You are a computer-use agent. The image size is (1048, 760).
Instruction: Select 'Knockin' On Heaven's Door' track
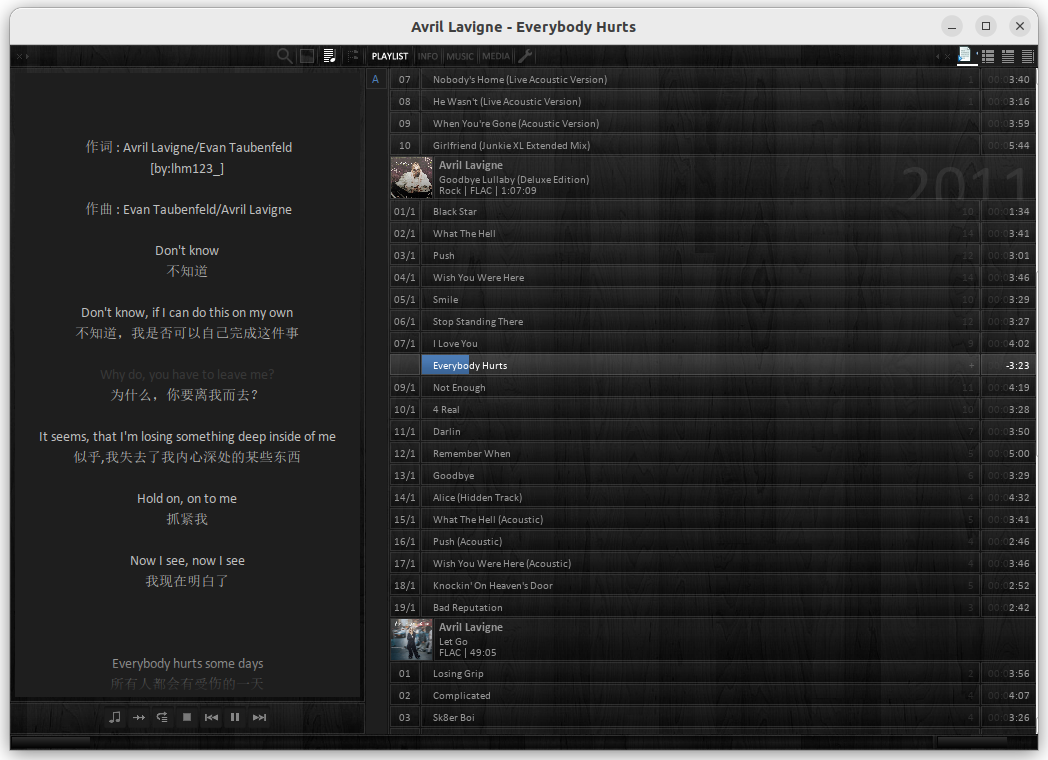pyautogui.click(x=712, y=586)
